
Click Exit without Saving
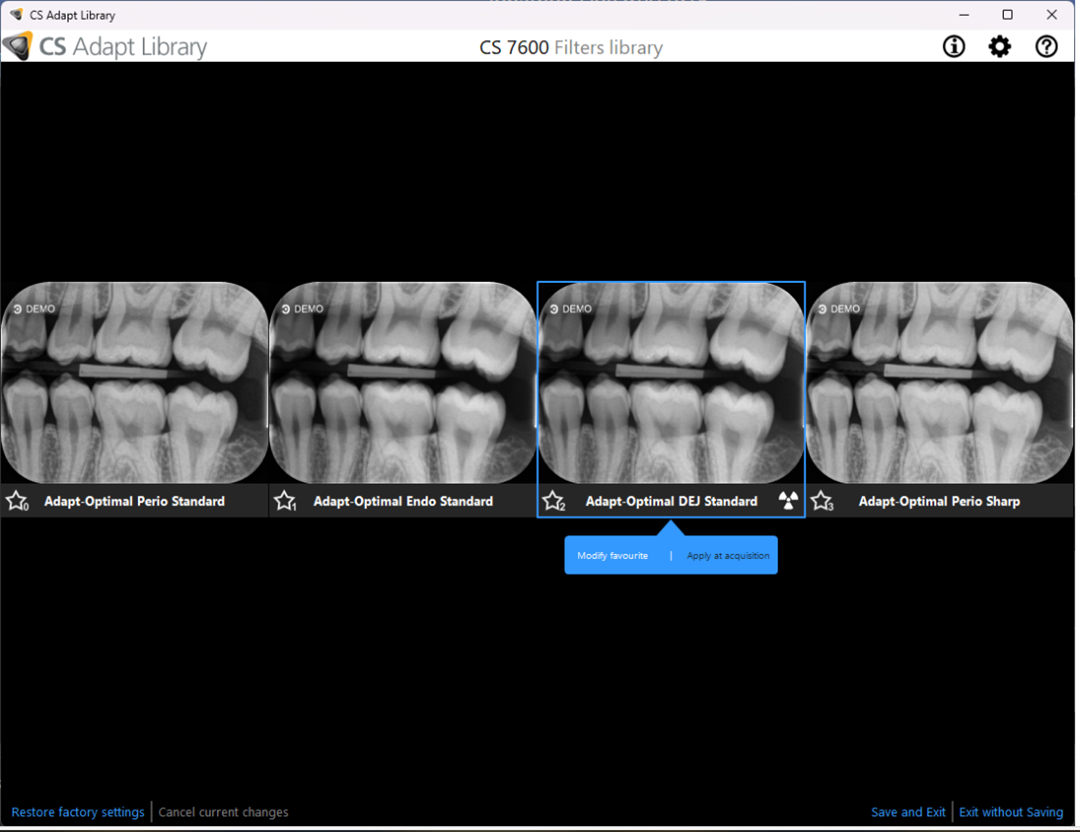tap(1011, 812)
